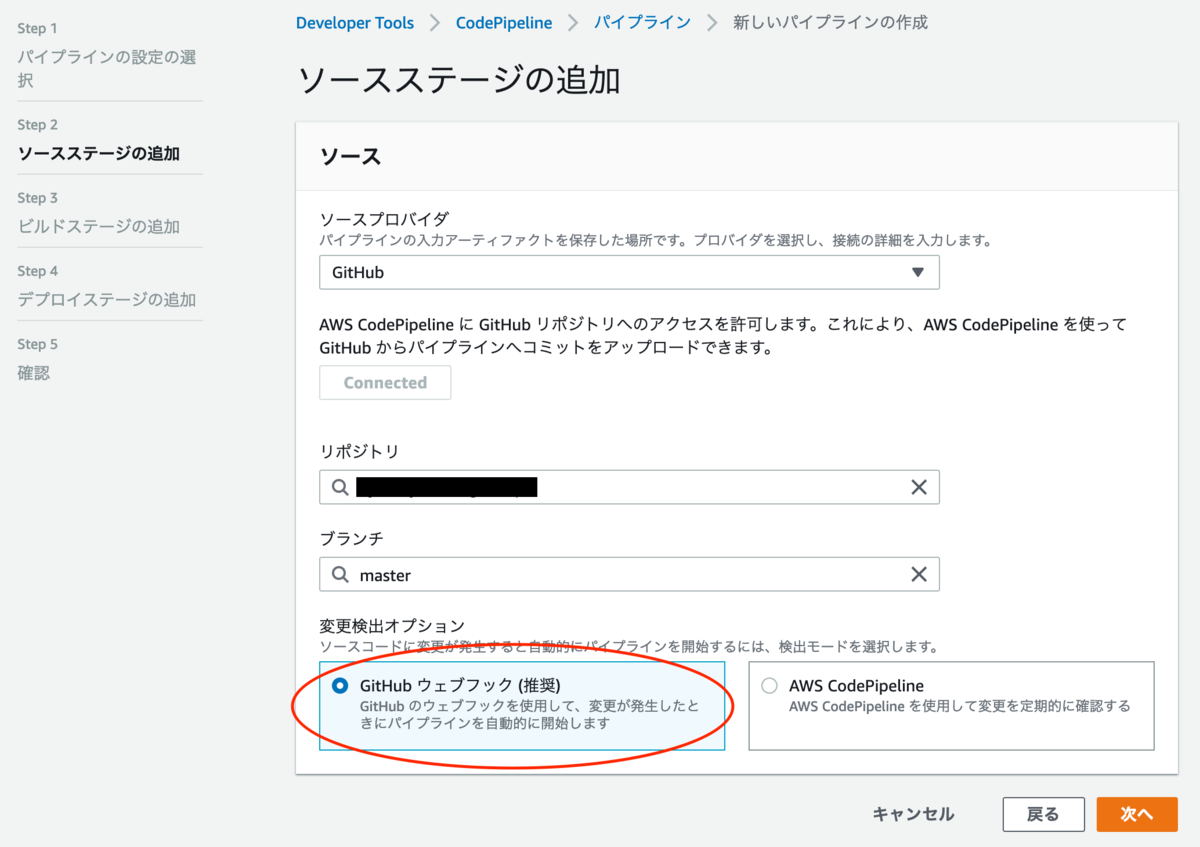Click the 新しいパイプラインの作成 breadcrumb text

click(830, 22)
